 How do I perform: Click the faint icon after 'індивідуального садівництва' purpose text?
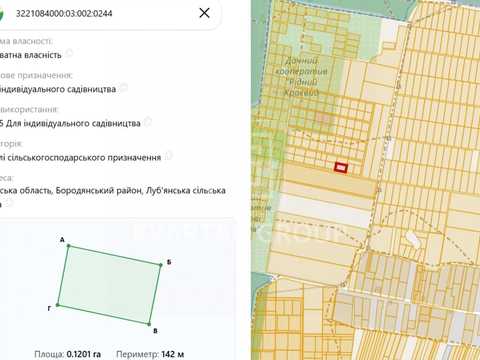pyautogui.click(x=124, y=87)
